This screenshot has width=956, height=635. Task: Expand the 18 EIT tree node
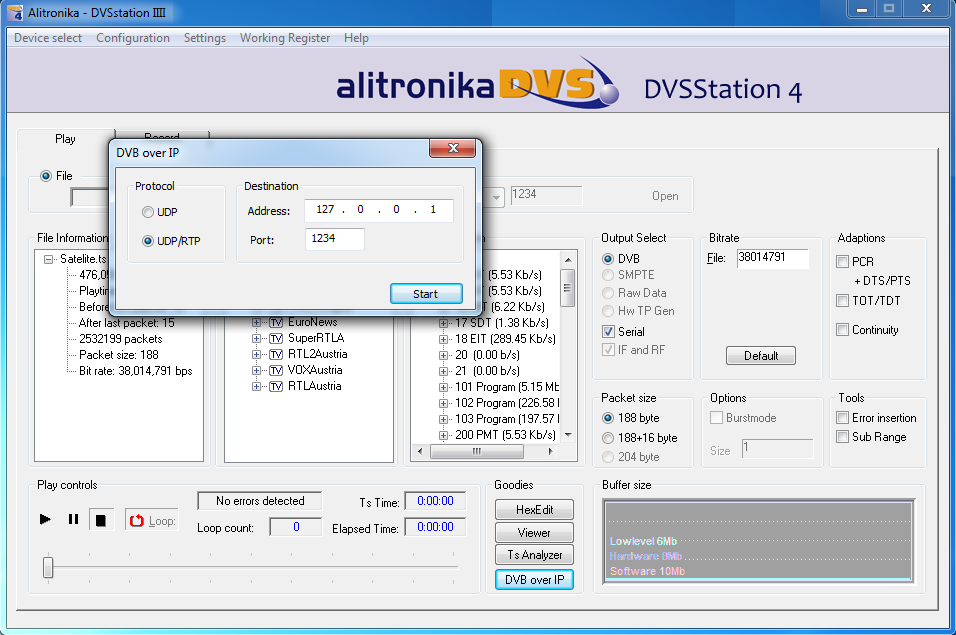point(444,339)
